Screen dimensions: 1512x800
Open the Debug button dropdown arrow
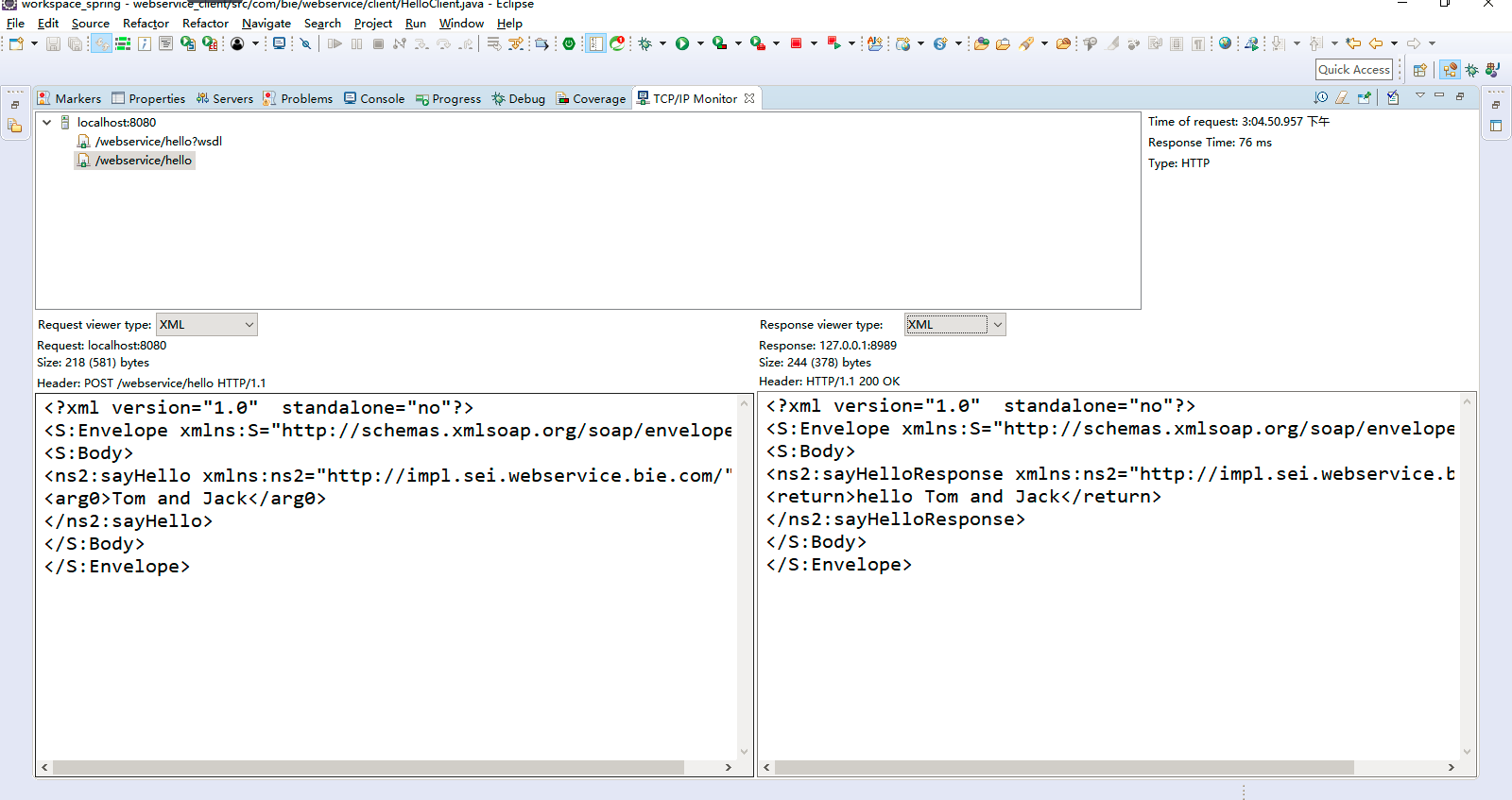[662, 43]
